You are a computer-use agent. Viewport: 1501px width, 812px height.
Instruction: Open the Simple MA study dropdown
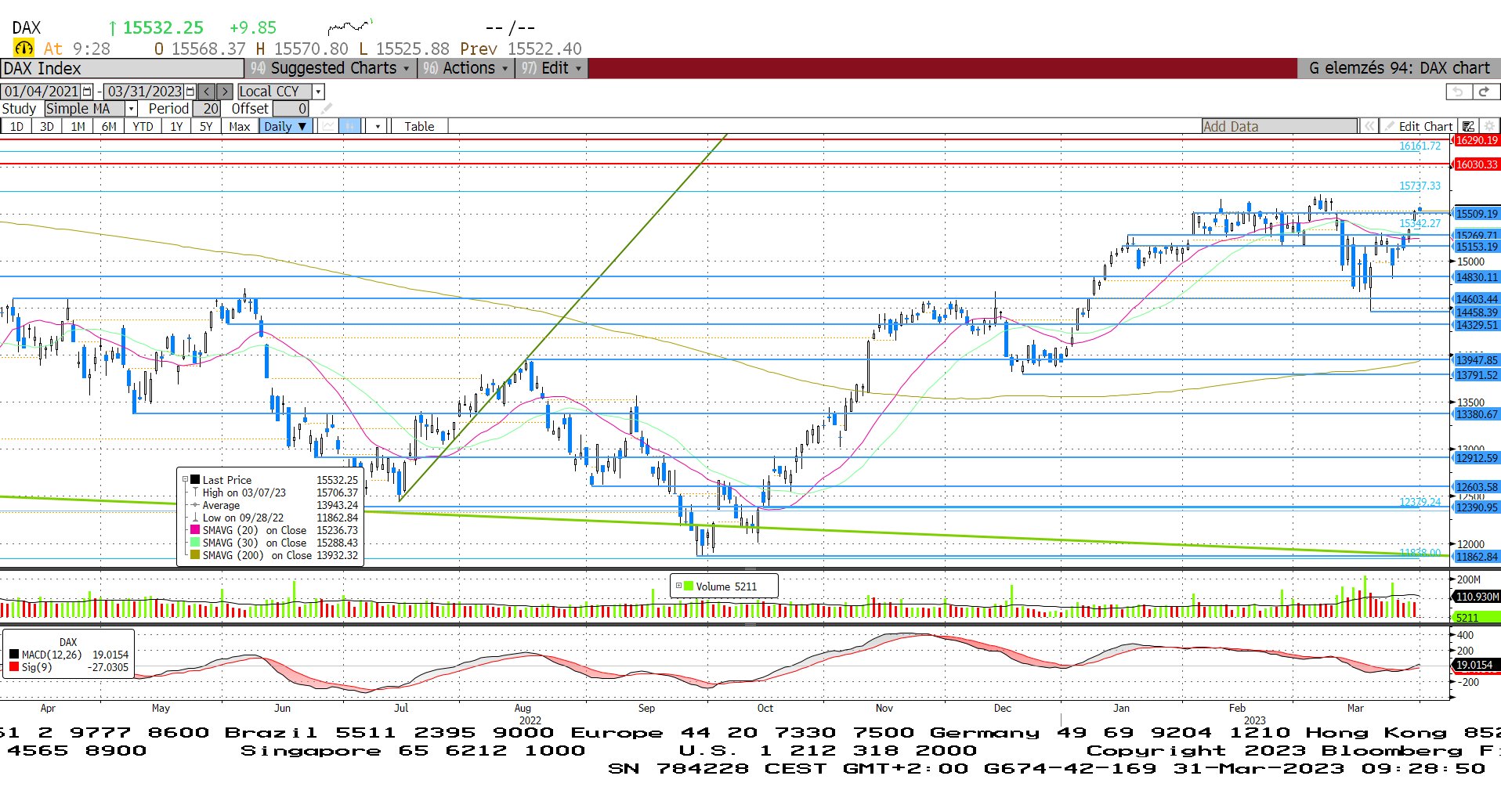(132, 109)
